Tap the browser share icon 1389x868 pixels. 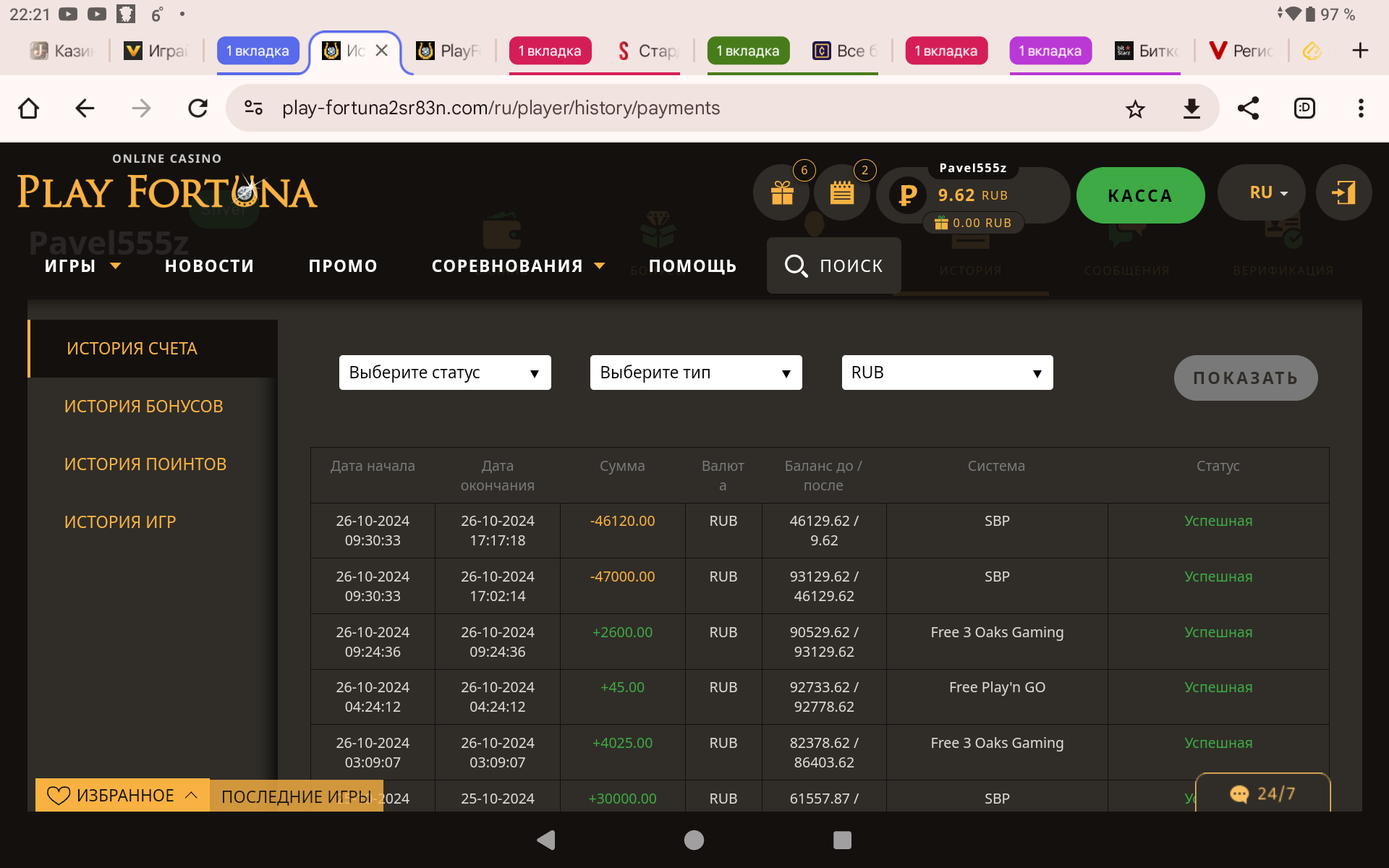point(1248,109)
